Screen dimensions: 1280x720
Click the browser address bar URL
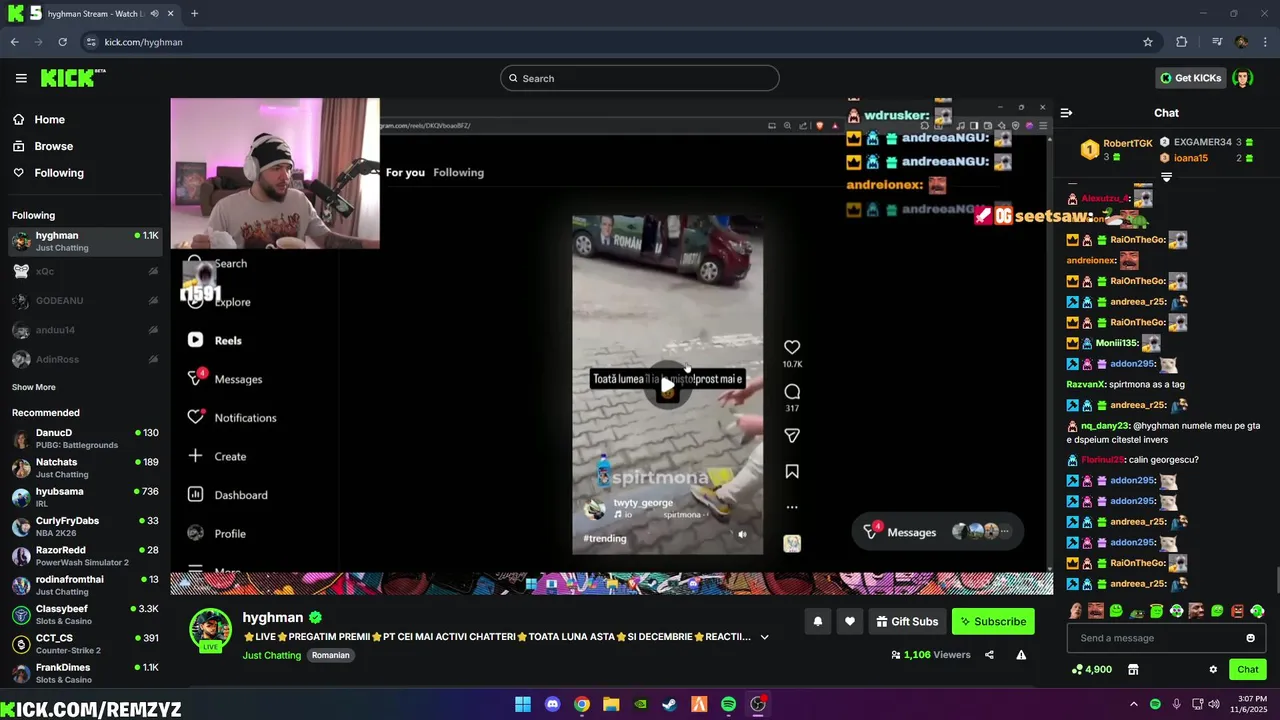pos(143,42)
